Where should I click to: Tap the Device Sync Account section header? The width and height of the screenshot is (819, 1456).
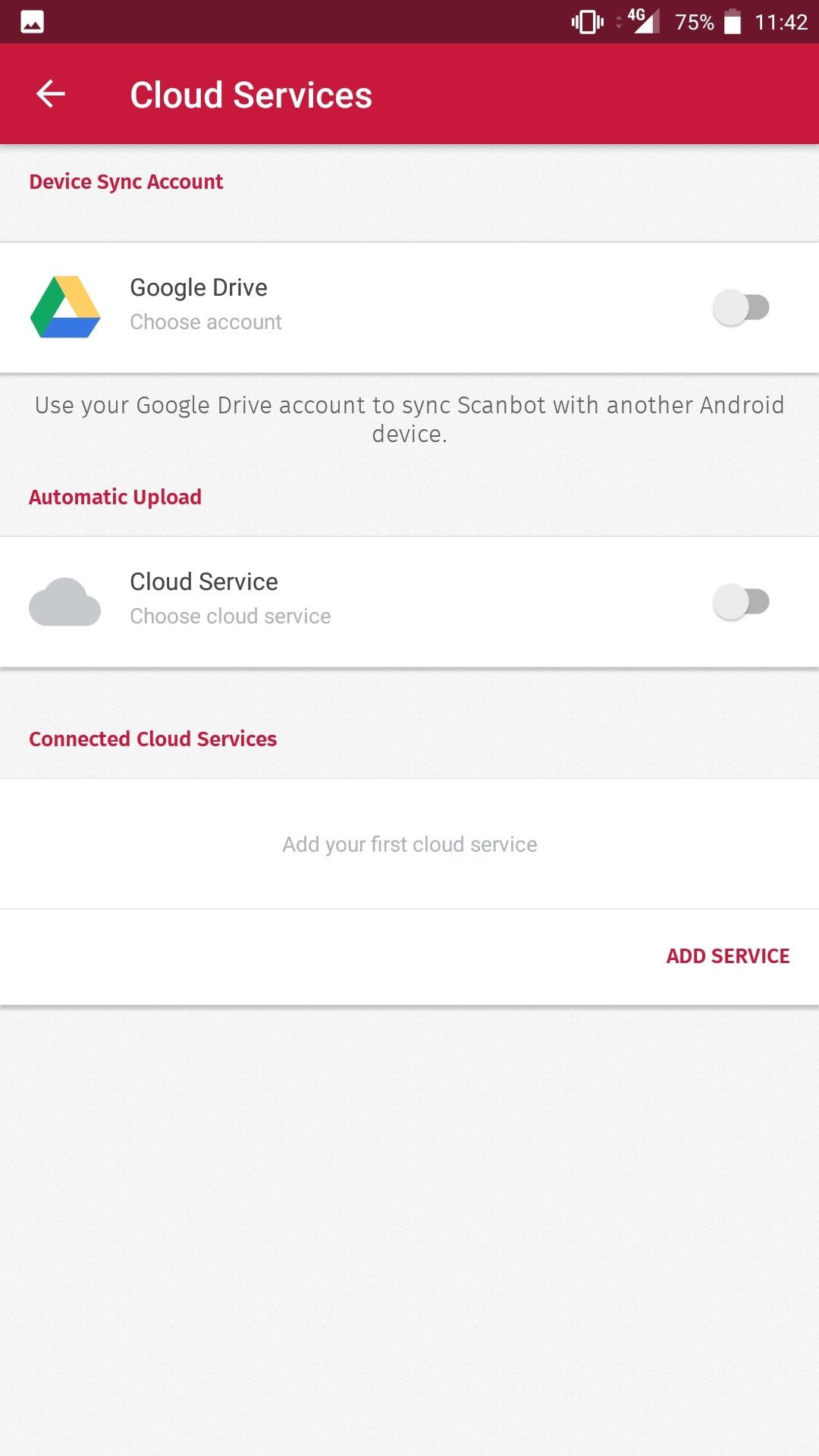tap(126, 182)
